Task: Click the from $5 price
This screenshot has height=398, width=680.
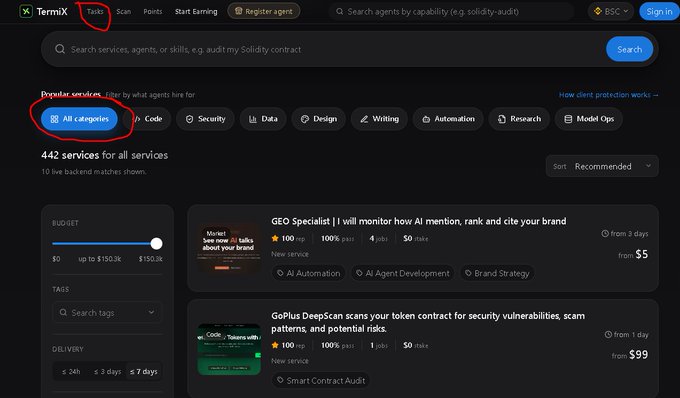Action: [x=633, y=254]
